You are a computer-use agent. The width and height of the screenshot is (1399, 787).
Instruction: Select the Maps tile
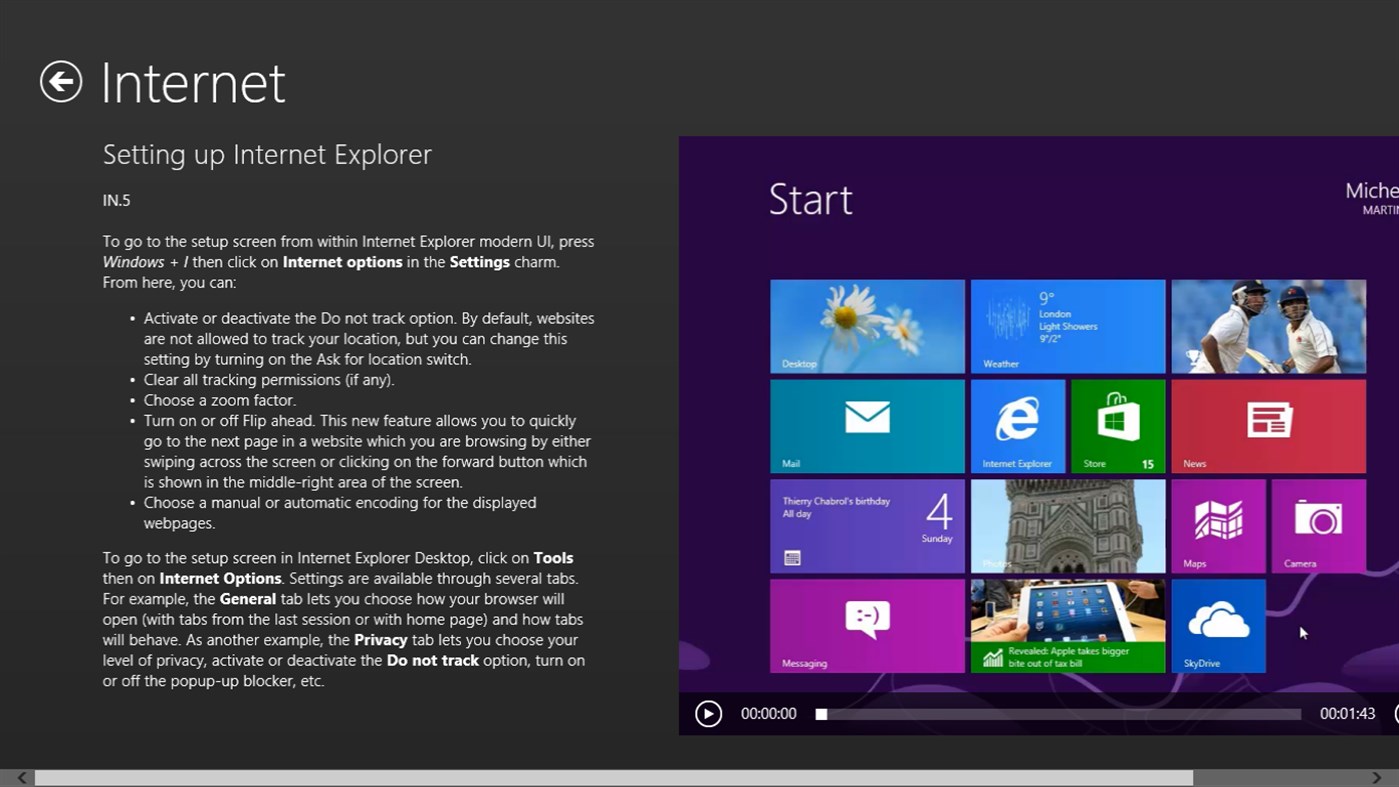click(1217, 525)
